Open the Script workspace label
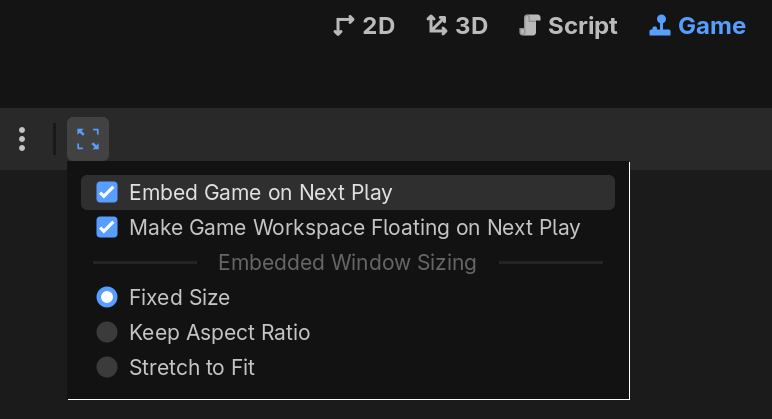This screenshot has width=772, height=419. (583, 26)
